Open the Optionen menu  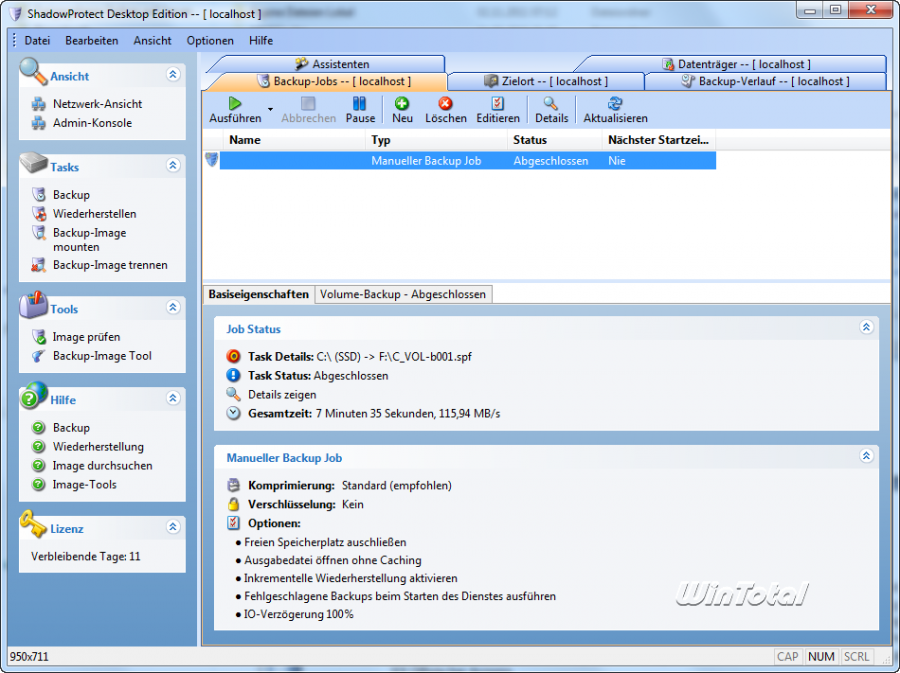210,41
